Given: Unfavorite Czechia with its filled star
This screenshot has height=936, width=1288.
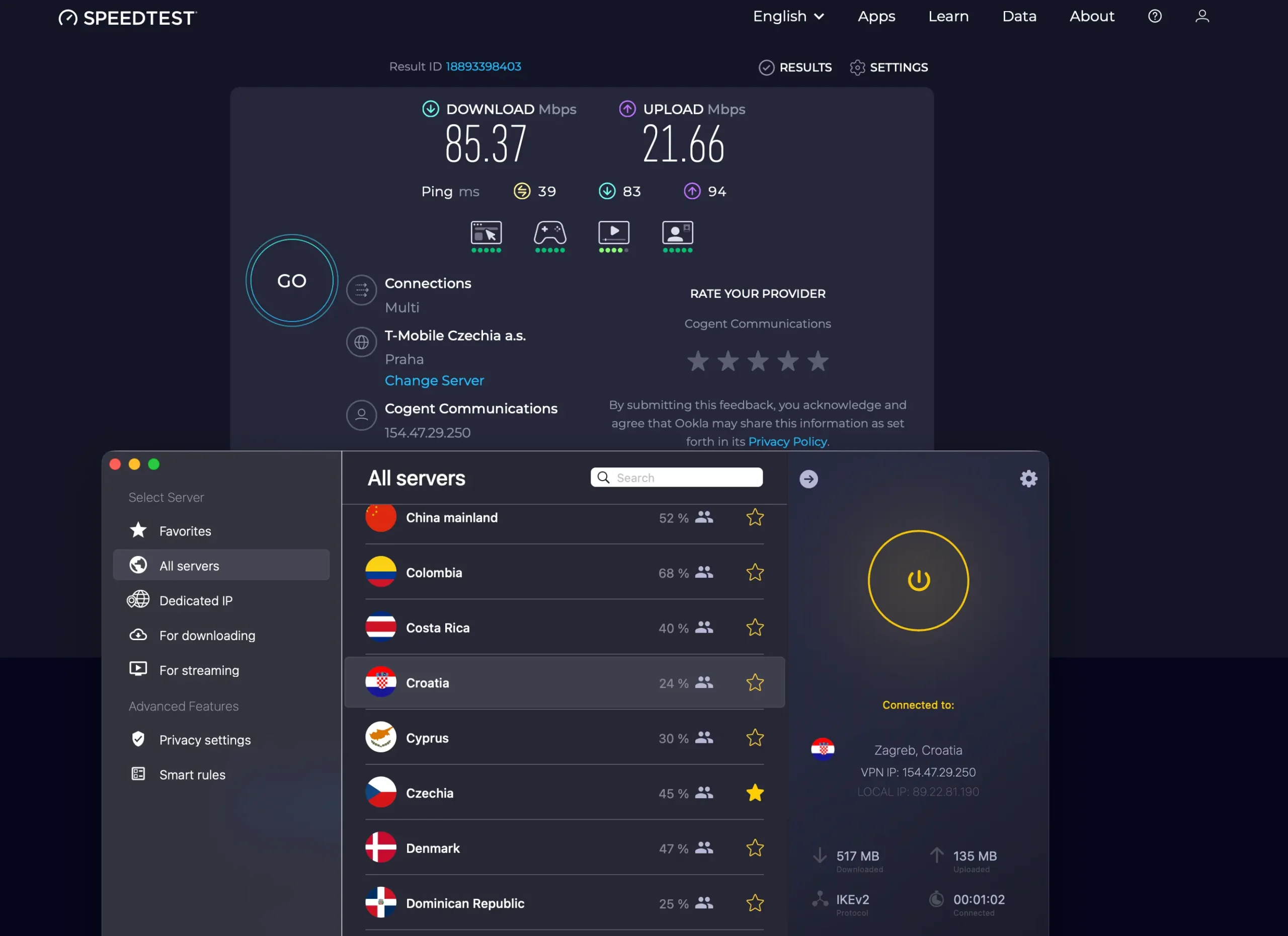Looking at the screenshot, I should [754, 793].
